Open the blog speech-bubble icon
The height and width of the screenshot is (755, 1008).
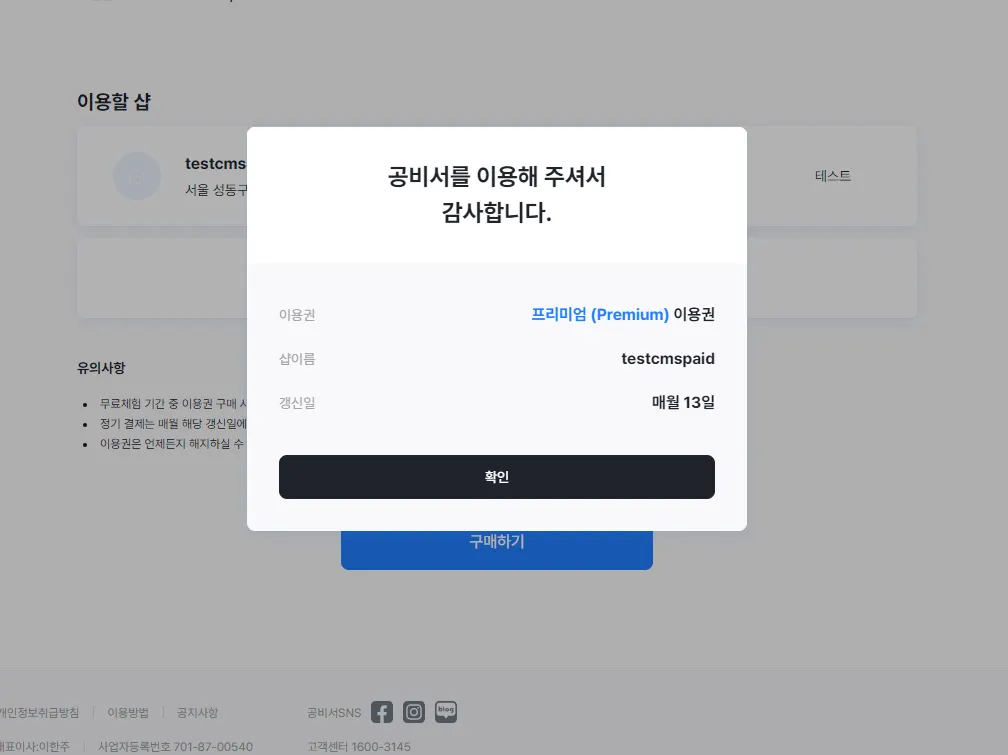pos(446,712)
